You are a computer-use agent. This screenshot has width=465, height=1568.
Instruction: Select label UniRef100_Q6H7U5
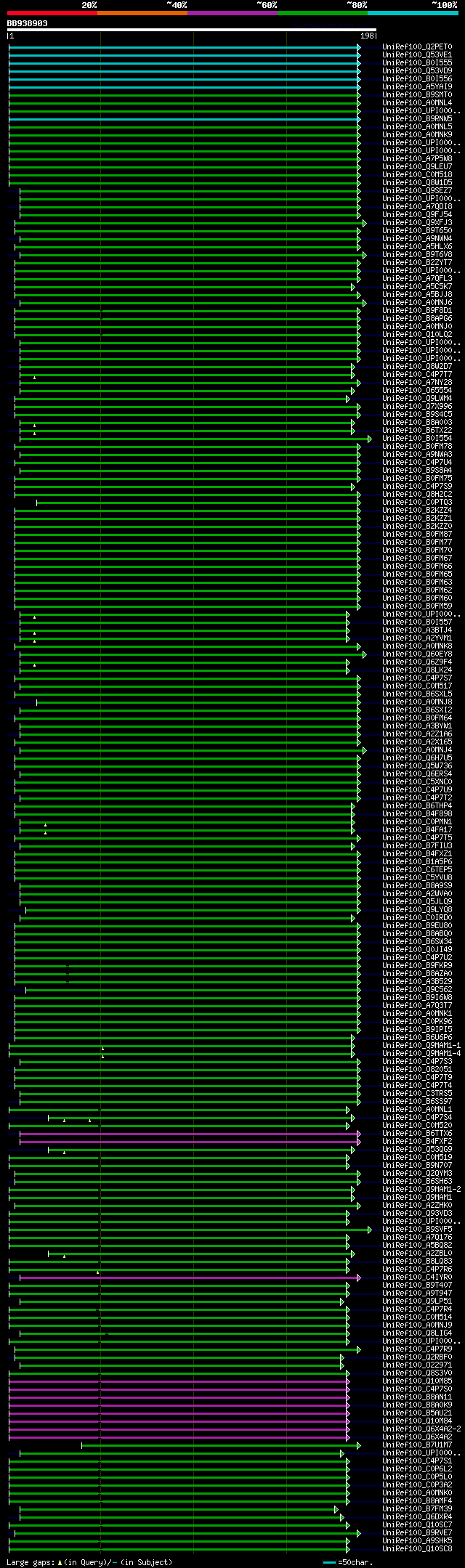coord(417,758)
